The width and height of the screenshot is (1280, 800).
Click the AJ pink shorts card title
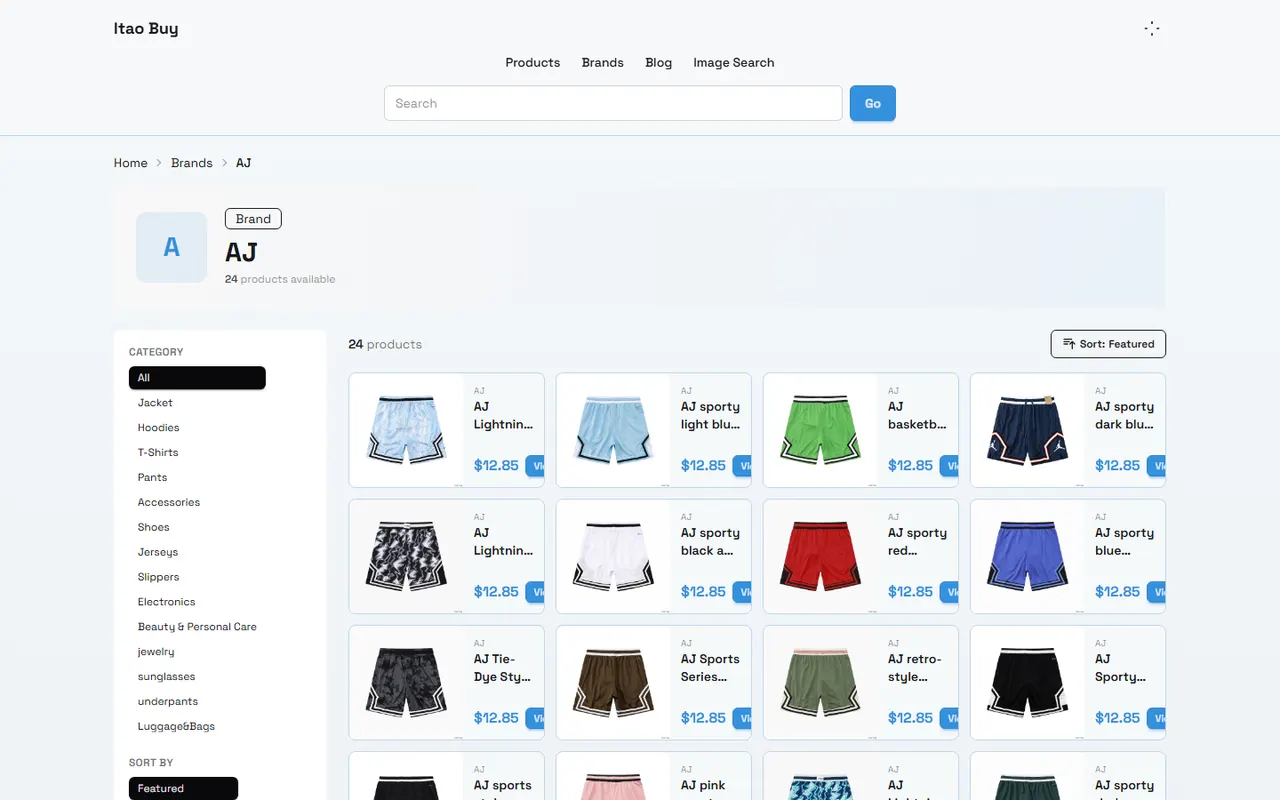(704, 788)
